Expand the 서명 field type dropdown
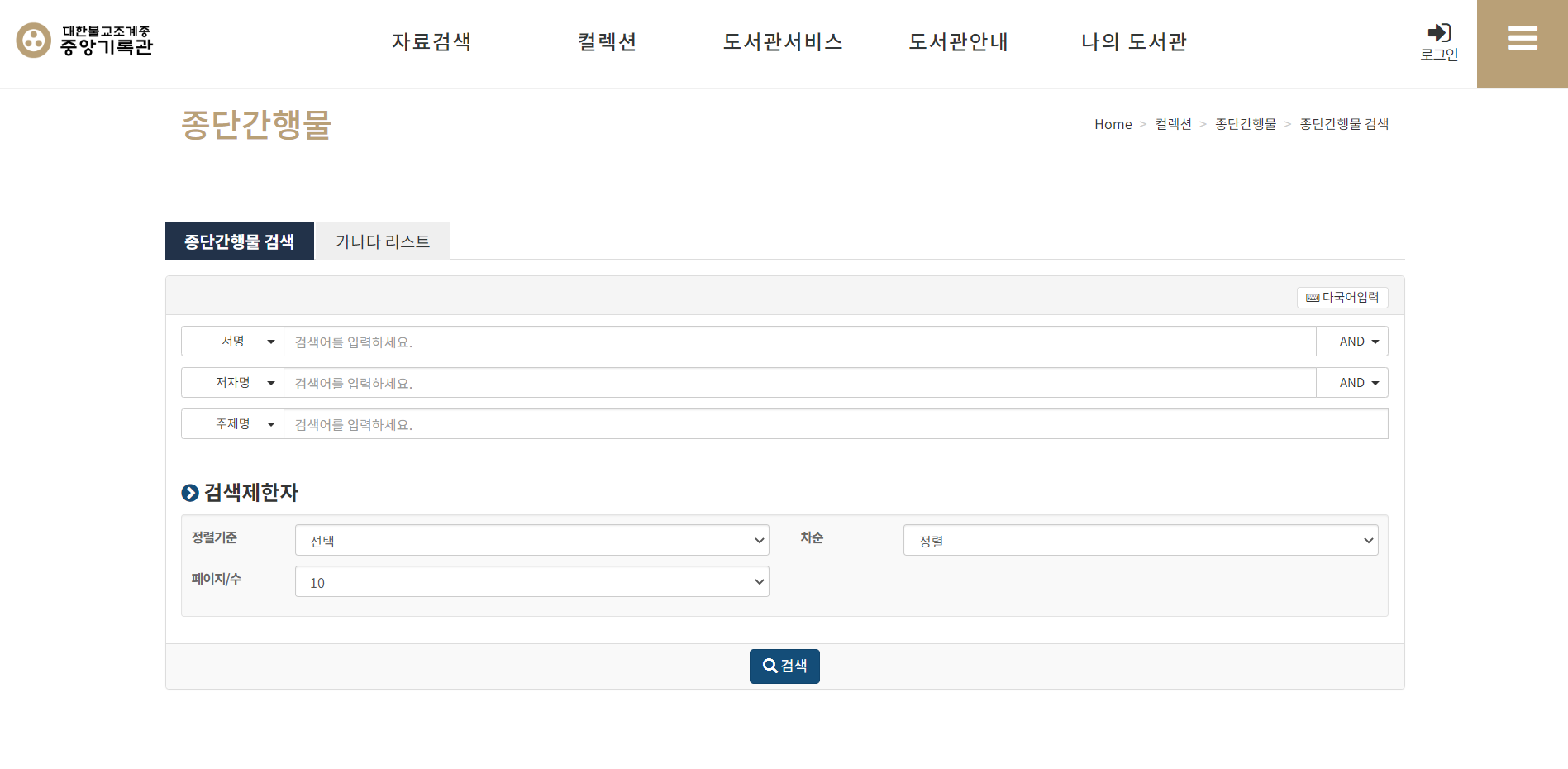1568x769 pixels. 232,342
